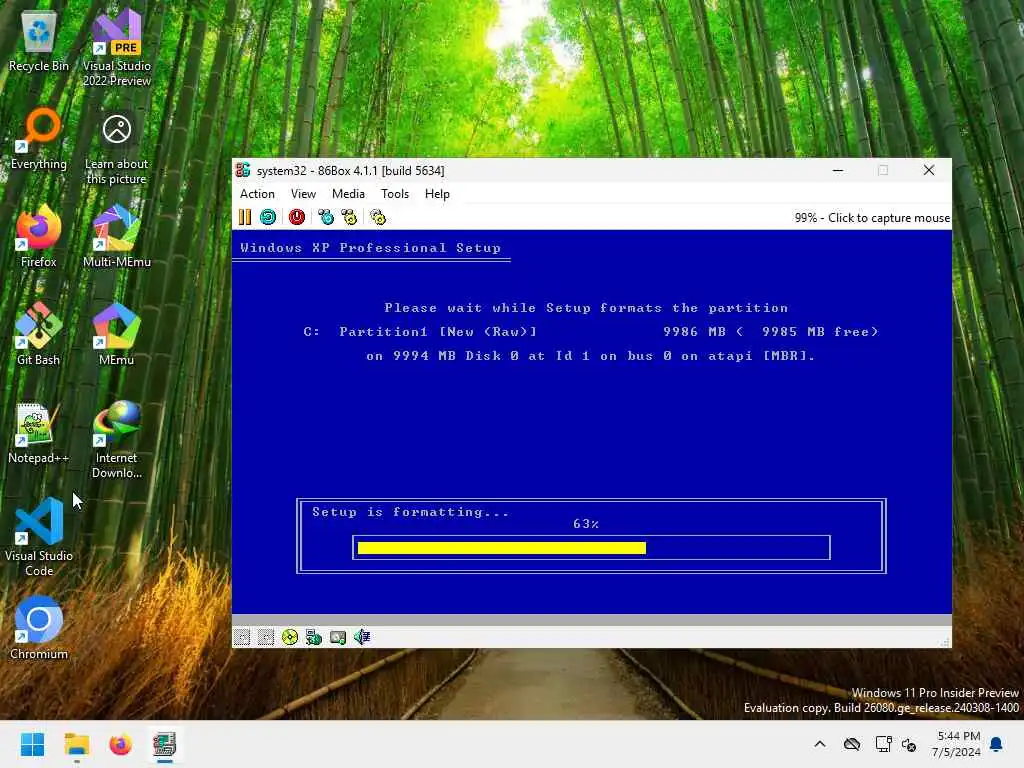
Task: Click '99% - Click to capture mouse' status text
Action: 872,217
